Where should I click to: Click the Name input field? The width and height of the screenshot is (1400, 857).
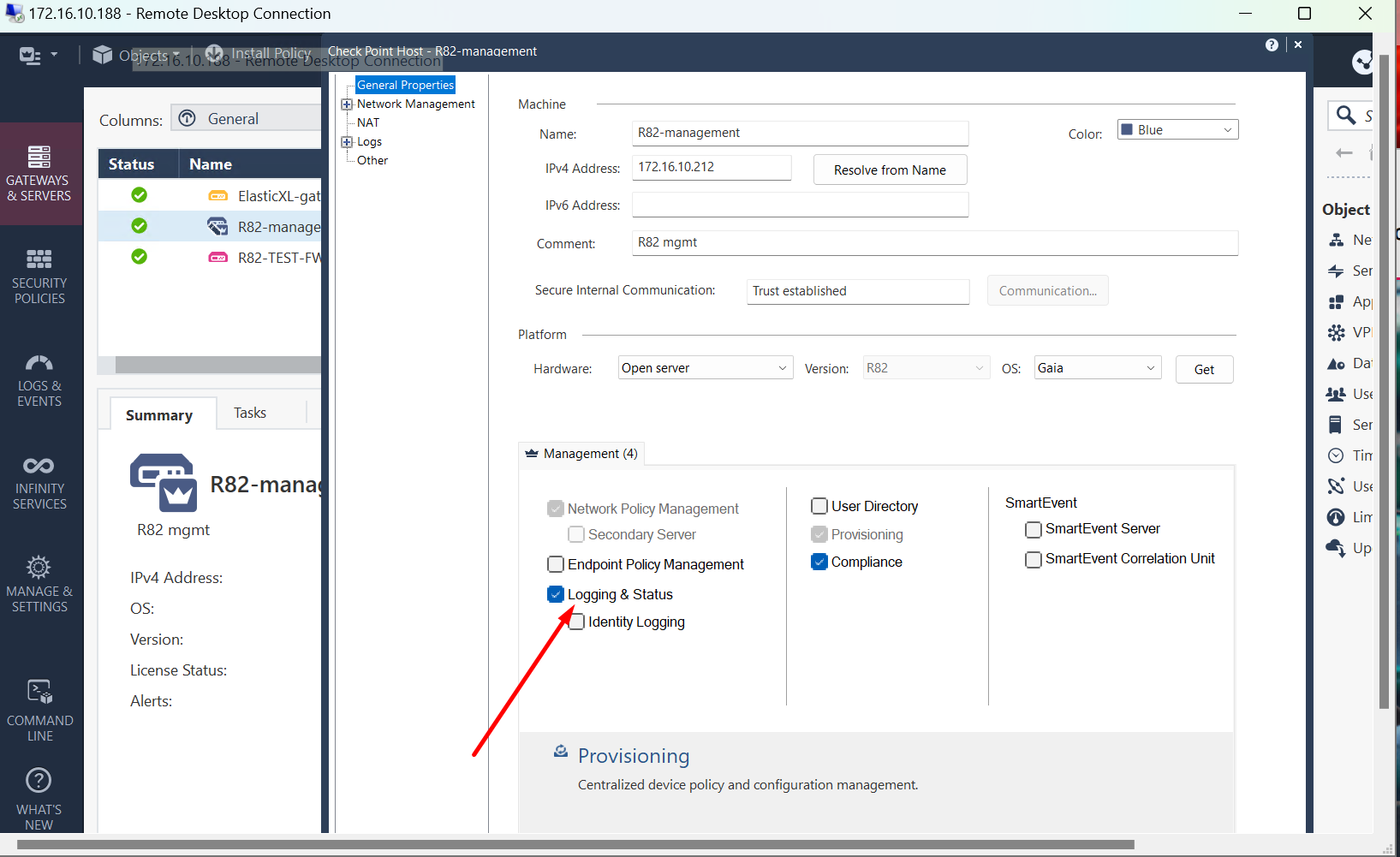coord(800,133)
